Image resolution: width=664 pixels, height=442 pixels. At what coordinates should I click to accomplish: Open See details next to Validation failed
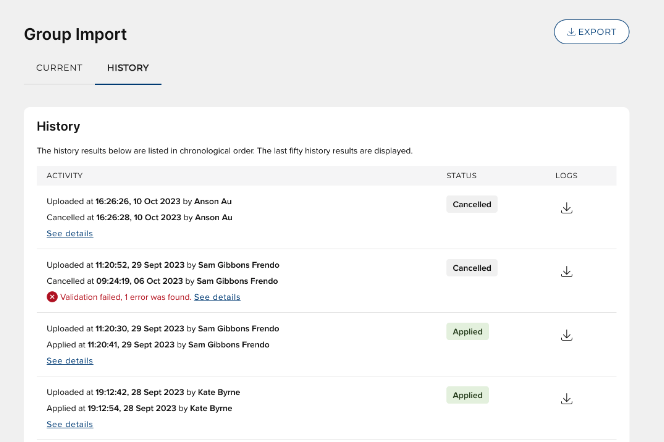pos(217,297)
